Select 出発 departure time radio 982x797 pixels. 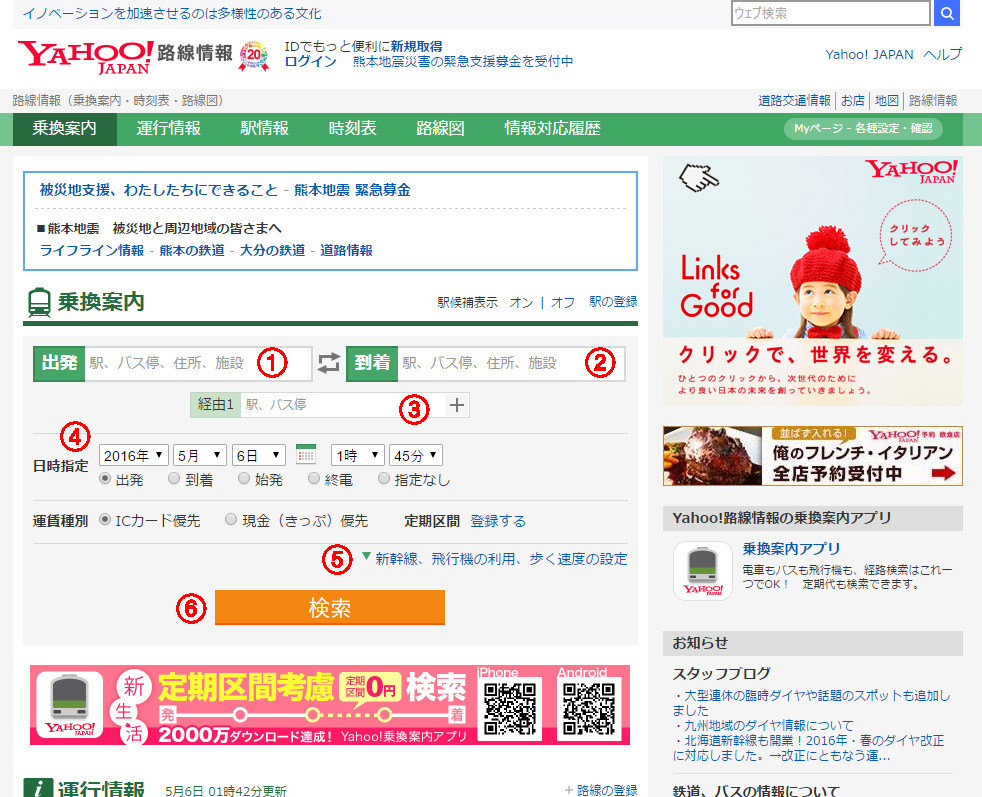[x=105, y=479]
